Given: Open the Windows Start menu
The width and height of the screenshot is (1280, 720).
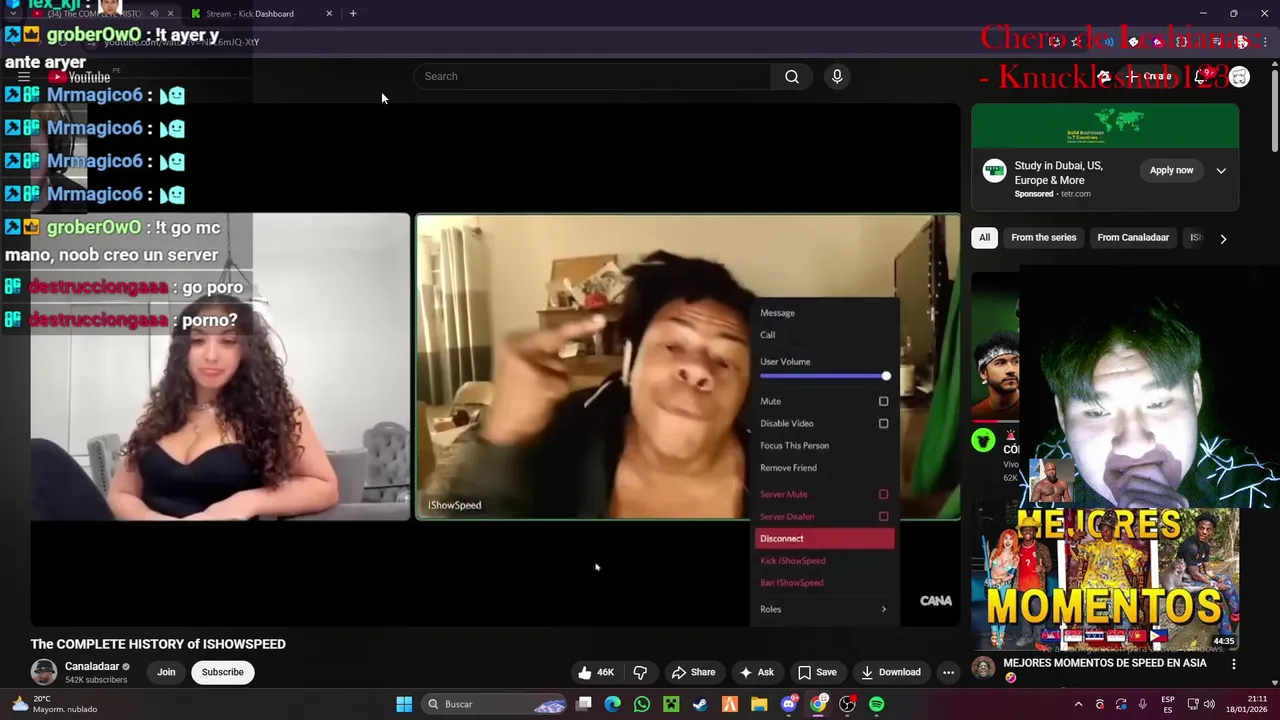Looking at the screenshot, I should 404,704.
